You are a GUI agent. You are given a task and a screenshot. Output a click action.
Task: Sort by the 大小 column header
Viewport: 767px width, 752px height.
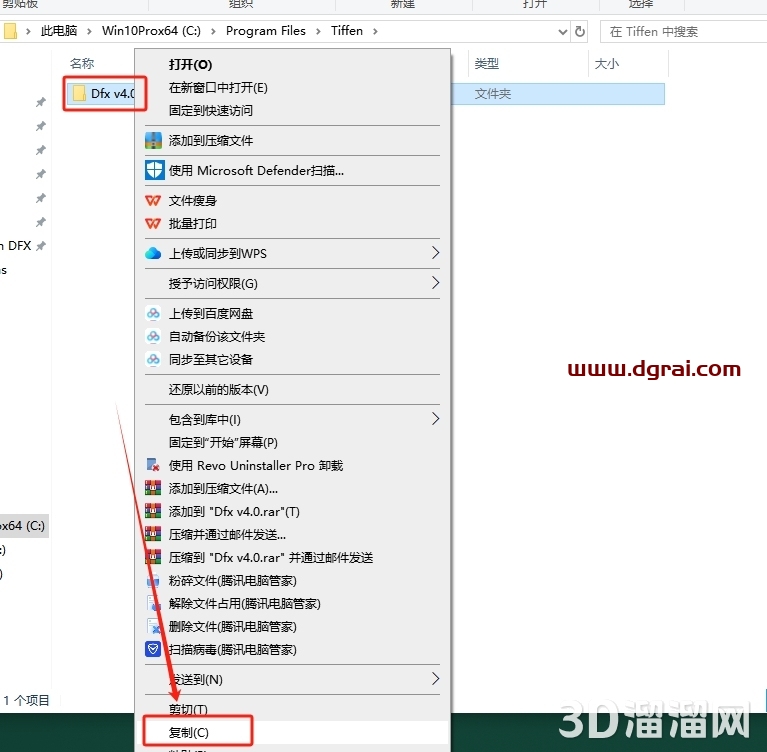607,64
